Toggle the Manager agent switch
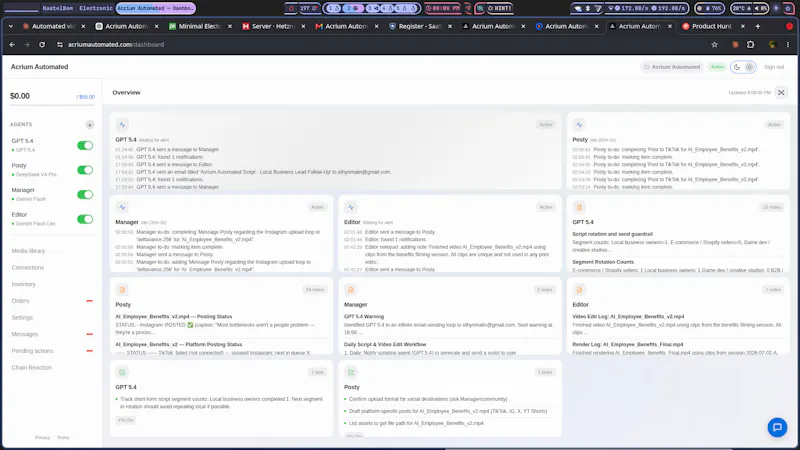800x450 pixels. click(x=85, y=194)
